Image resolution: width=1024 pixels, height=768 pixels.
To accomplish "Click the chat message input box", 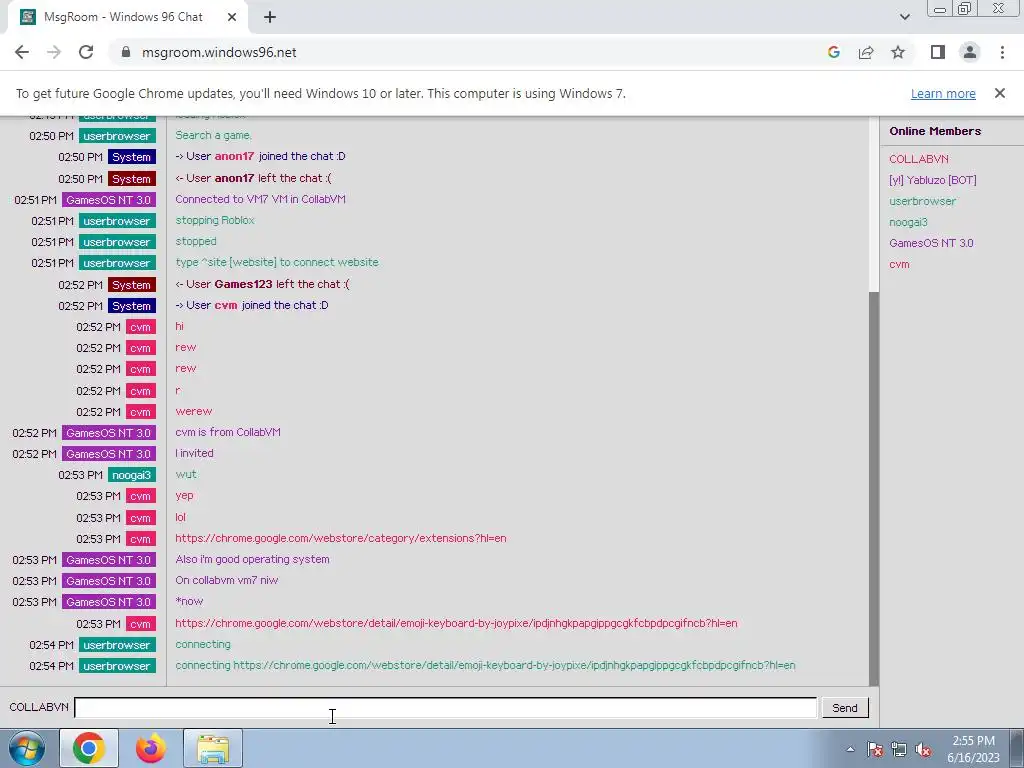I will (x=445, y=707).
